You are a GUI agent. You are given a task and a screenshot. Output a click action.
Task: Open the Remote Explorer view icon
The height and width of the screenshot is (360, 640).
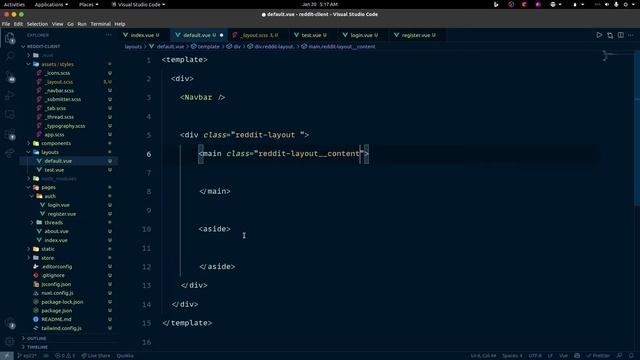(10, 115)
